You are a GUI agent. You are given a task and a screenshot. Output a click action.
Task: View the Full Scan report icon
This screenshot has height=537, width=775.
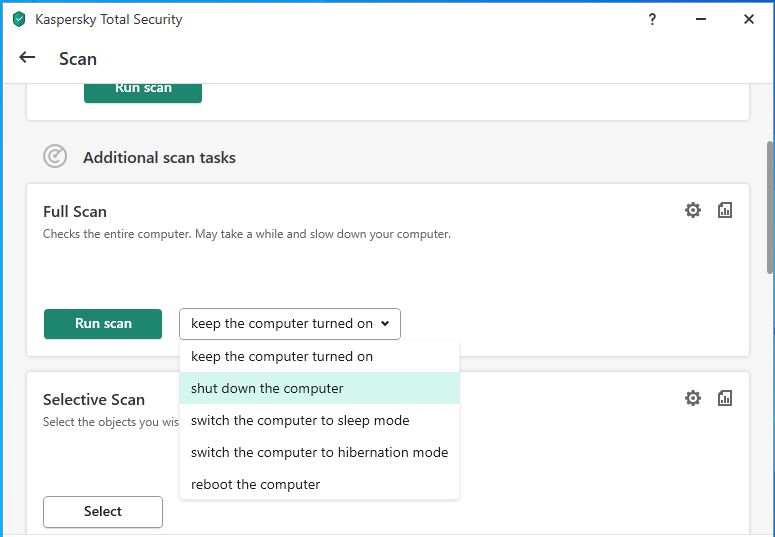(725, 210)
